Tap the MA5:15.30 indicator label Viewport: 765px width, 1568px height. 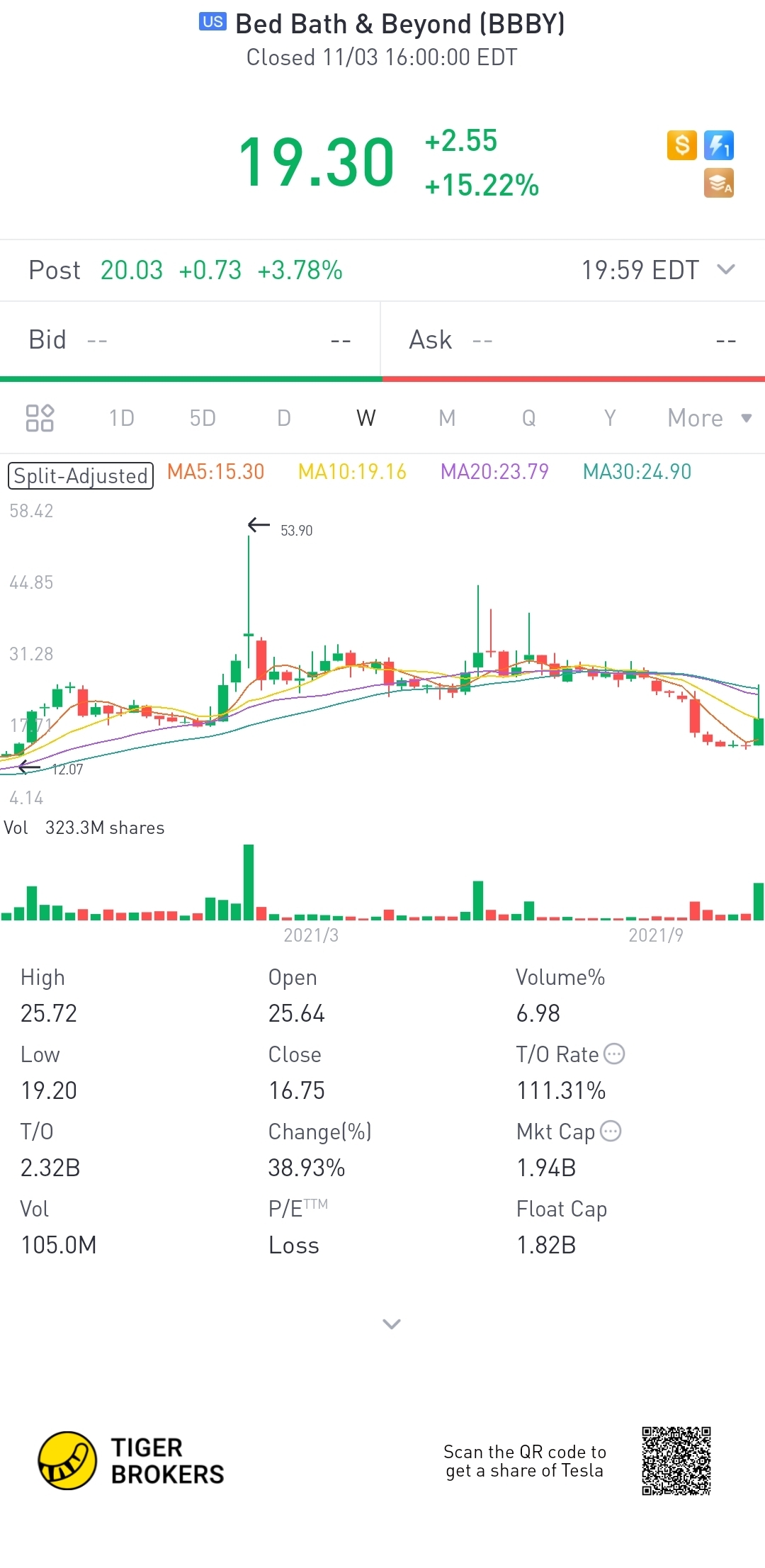tap(216, 472)
